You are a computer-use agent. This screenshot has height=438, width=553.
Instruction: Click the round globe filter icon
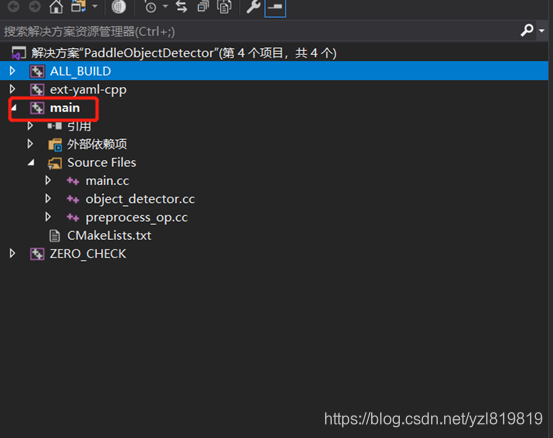coord(118,7)
